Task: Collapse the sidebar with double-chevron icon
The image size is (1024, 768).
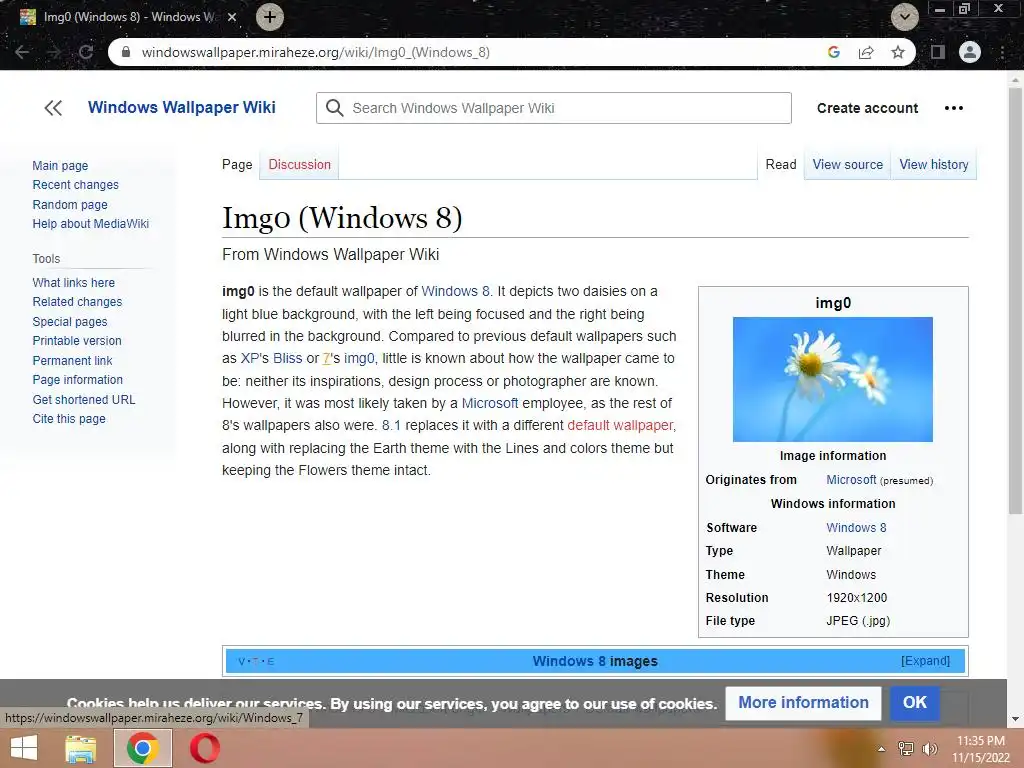Action: [53, 108]
